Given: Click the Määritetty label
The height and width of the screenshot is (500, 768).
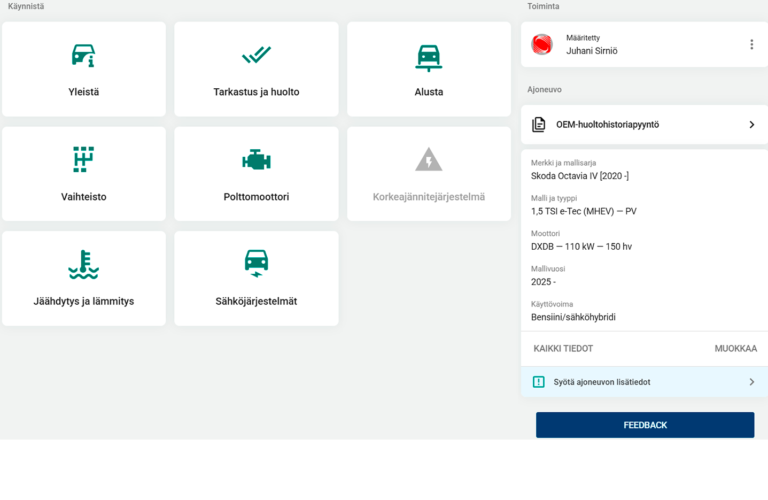Looking at the screenshot, I should click(583, 38).
